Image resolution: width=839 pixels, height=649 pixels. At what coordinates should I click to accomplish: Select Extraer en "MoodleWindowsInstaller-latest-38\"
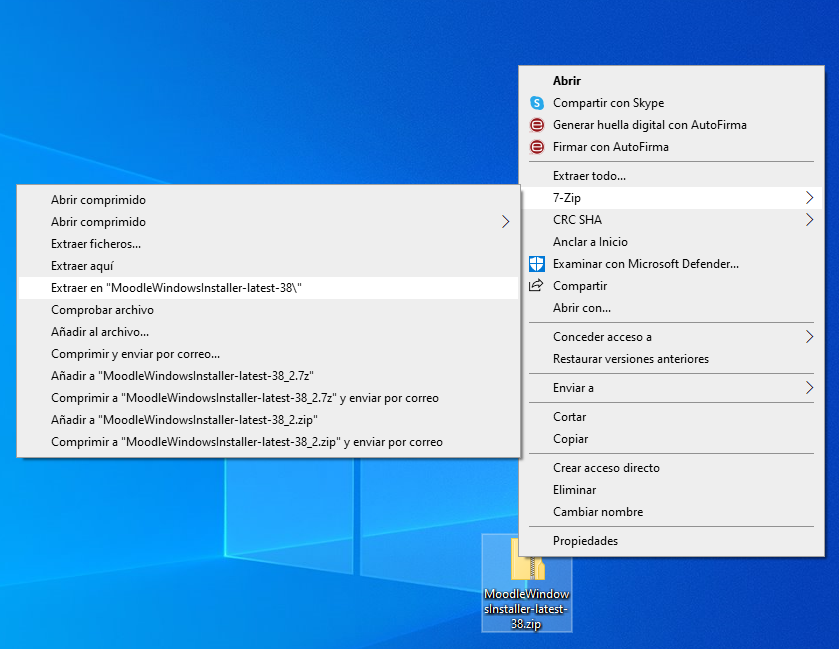(177, 288)
